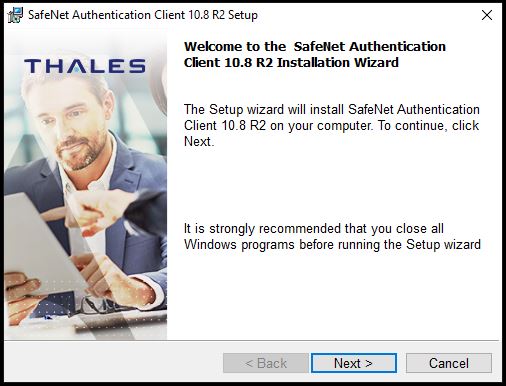The image size is (506, 386).
Task: Click the word "Next." in the body text
Action: (x=199, y=142)
